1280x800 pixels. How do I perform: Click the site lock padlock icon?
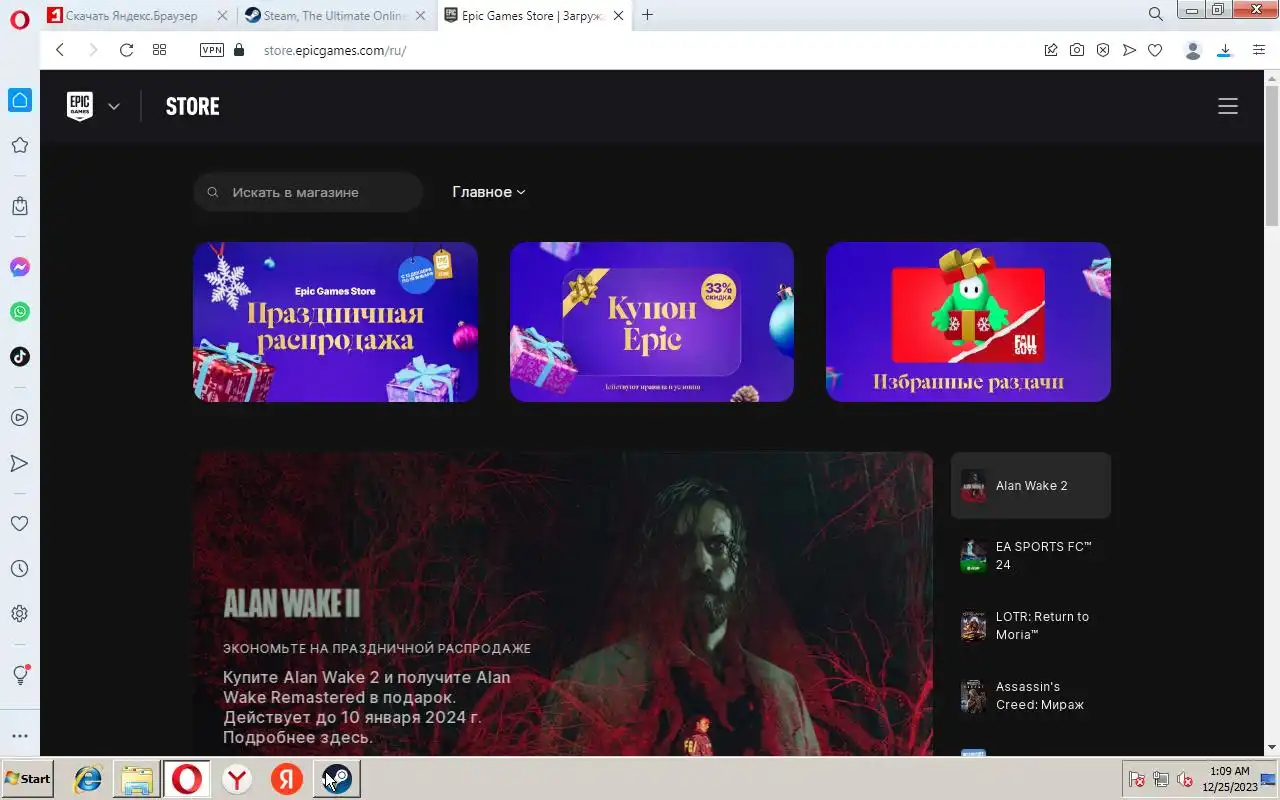click(238, 50)
